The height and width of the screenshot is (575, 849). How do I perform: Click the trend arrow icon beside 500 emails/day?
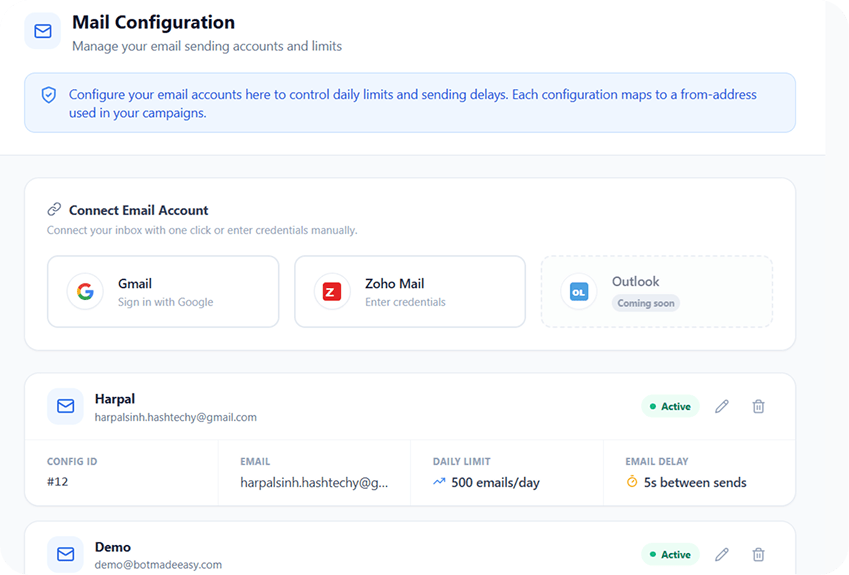click(439, 481)
